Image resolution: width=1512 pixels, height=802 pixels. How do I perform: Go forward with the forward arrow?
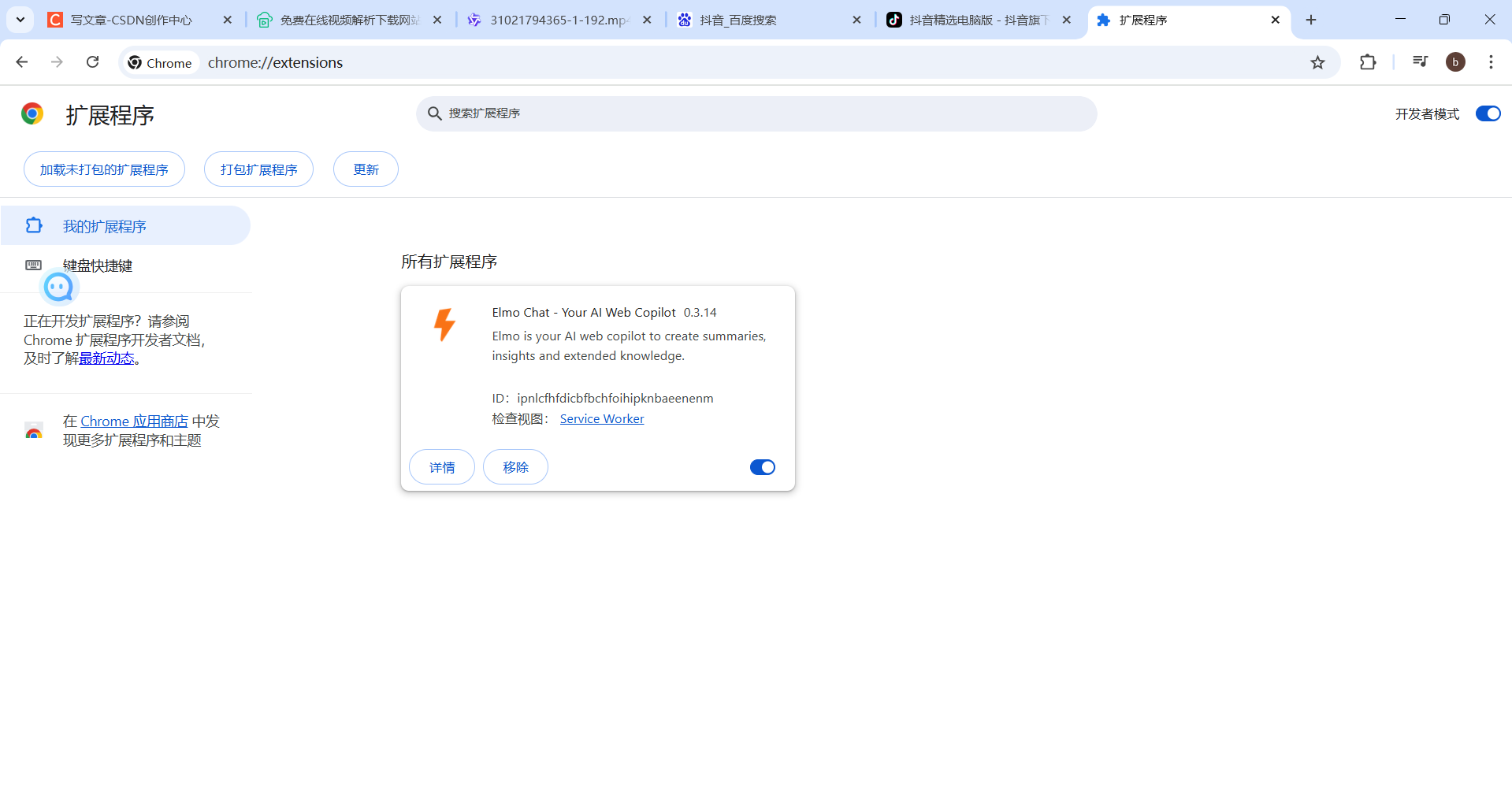(x=57, y=62)
